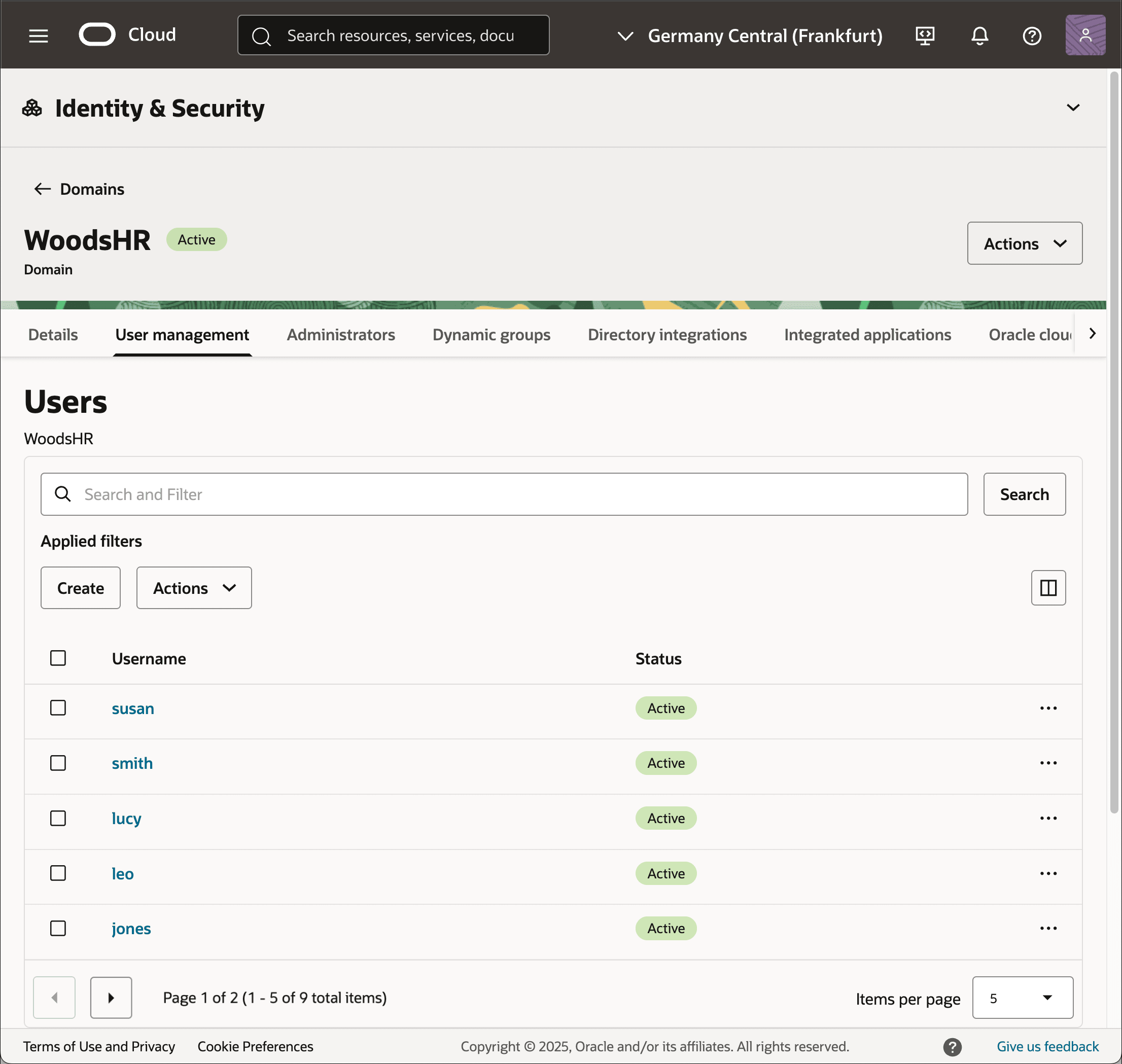
Task: Open the Dynamic groups tab
Action: (x=491, y=335)
